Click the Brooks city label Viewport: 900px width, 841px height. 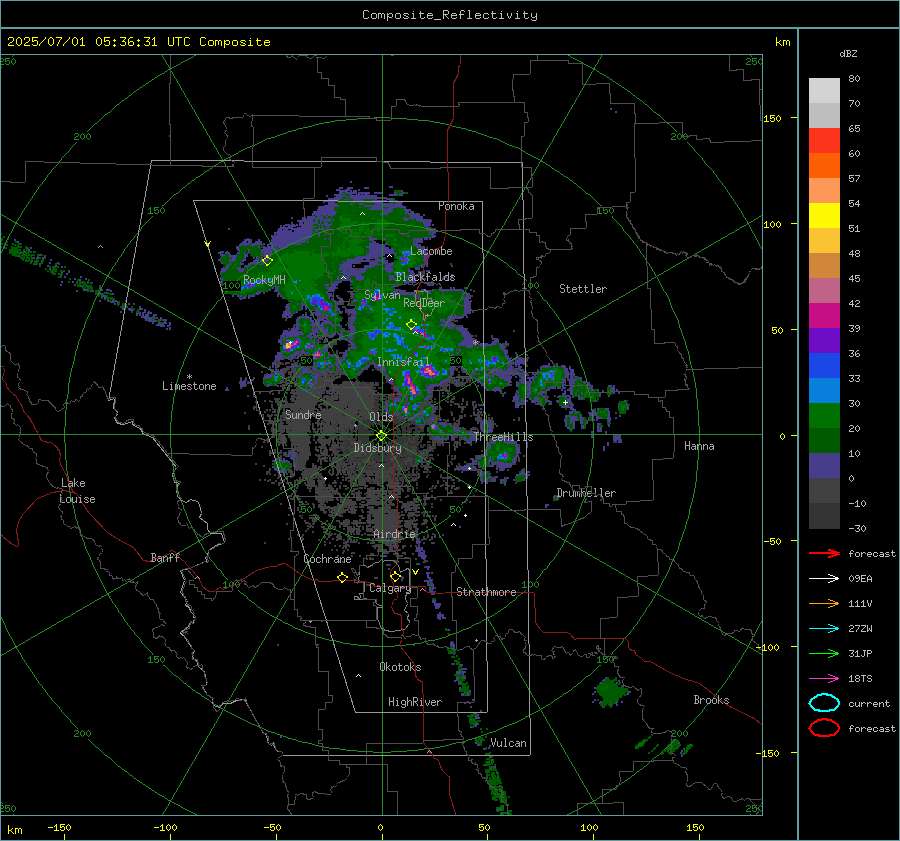(711, 700)
